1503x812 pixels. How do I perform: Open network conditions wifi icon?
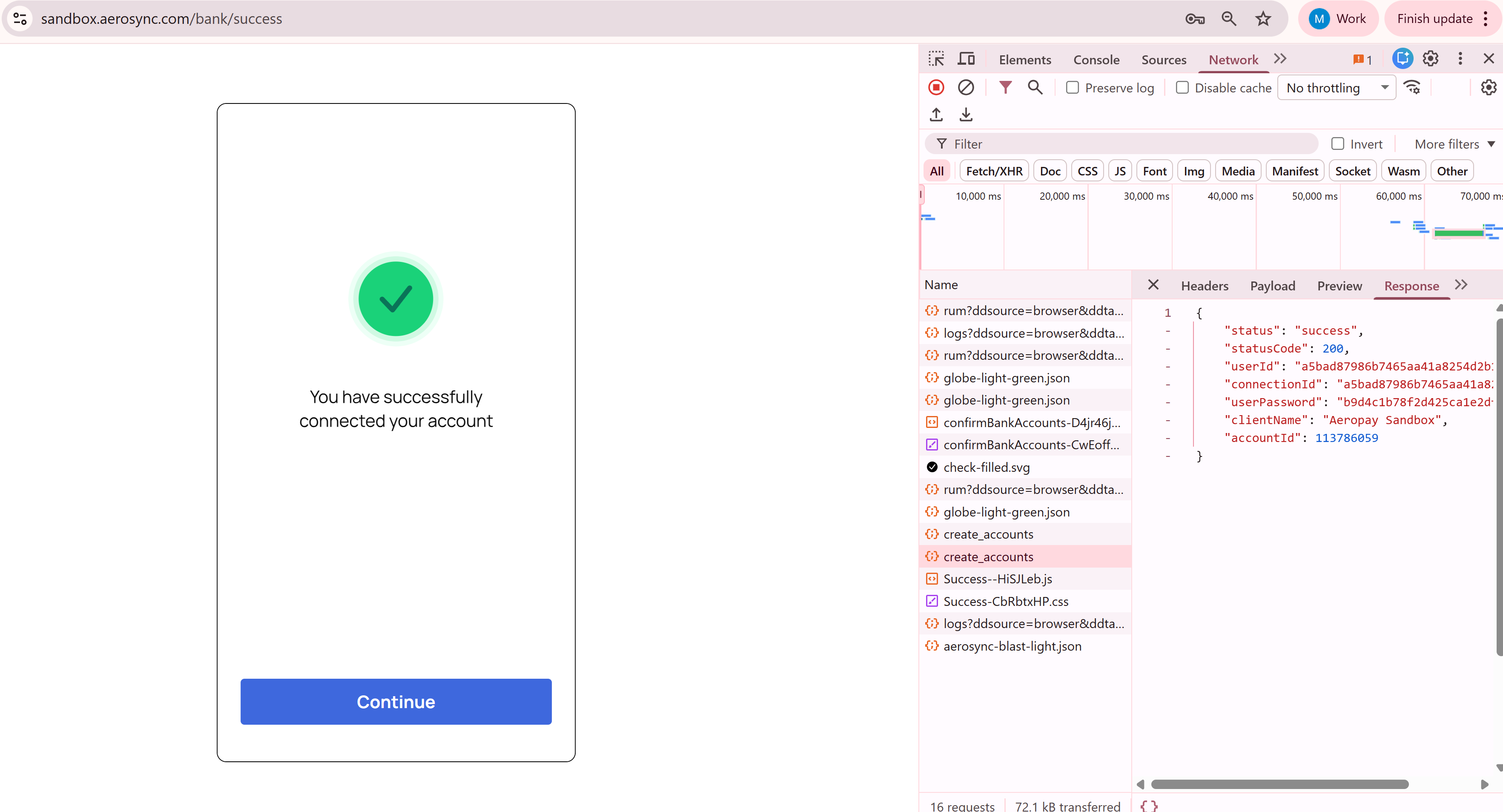tap(1412, 87)
